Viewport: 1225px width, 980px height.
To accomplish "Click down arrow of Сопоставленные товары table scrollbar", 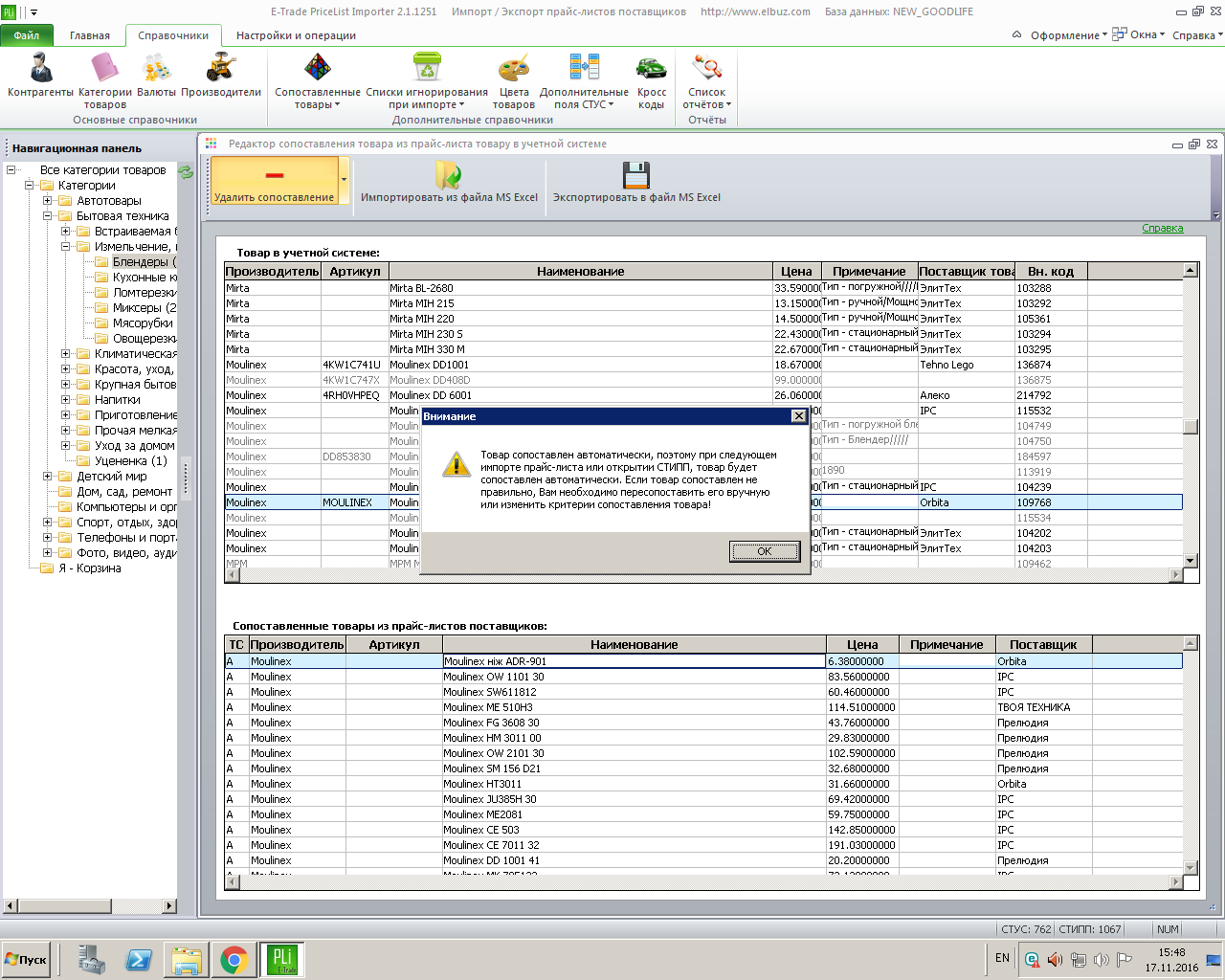I will coord(1191,868).
